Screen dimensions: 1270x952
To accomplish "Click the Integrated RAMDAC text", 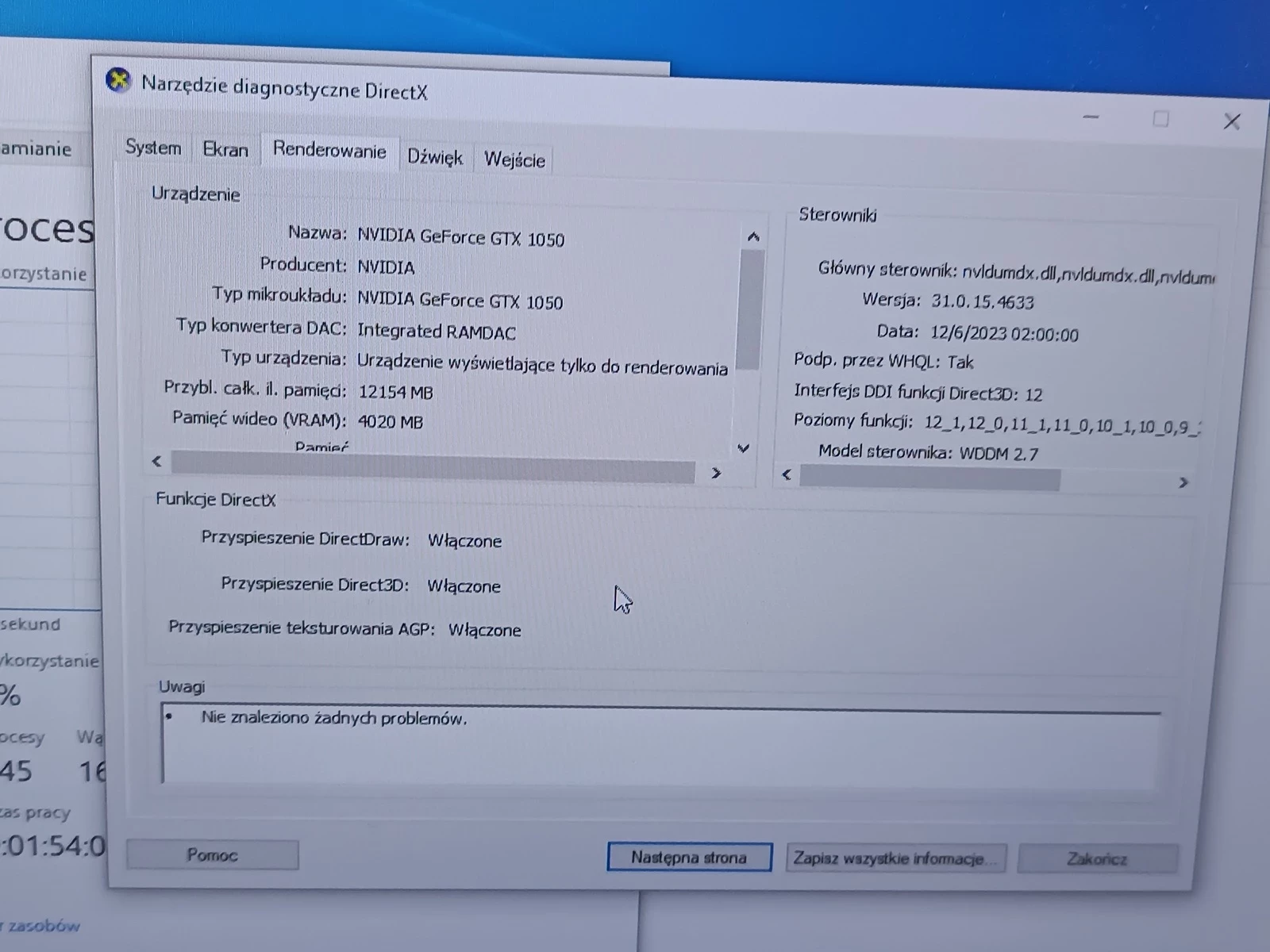I will coord(436,332).
